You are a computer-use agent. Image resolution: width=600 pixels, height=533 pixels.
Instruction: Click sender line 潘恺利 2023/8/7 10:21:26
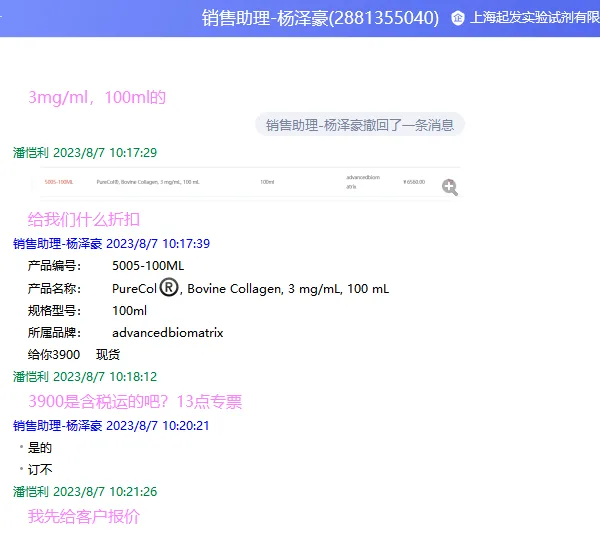pyautogui.click(x=85, y=491)
